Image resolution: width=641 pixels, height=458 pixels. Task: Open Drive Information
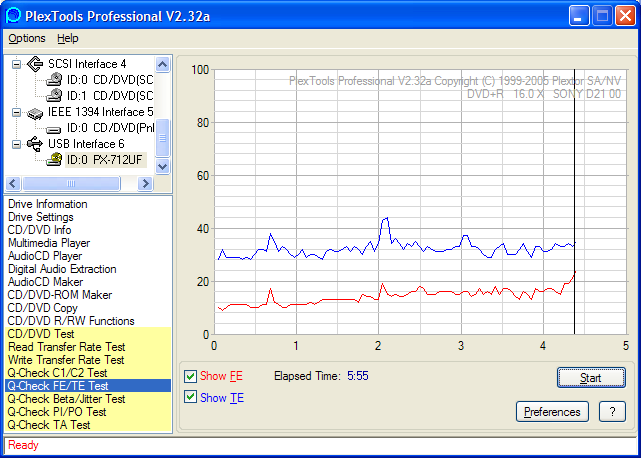(47, 204)
